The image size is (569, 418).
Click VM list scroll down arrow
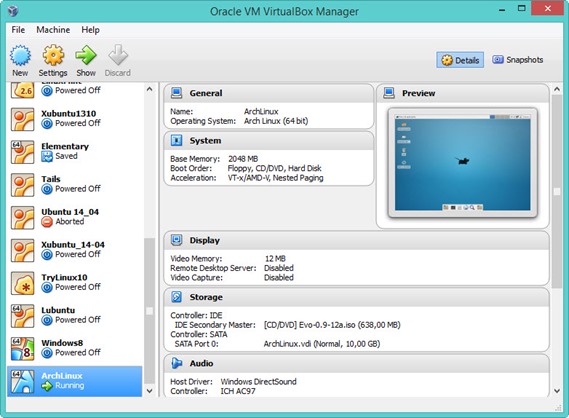pos(150,391)
